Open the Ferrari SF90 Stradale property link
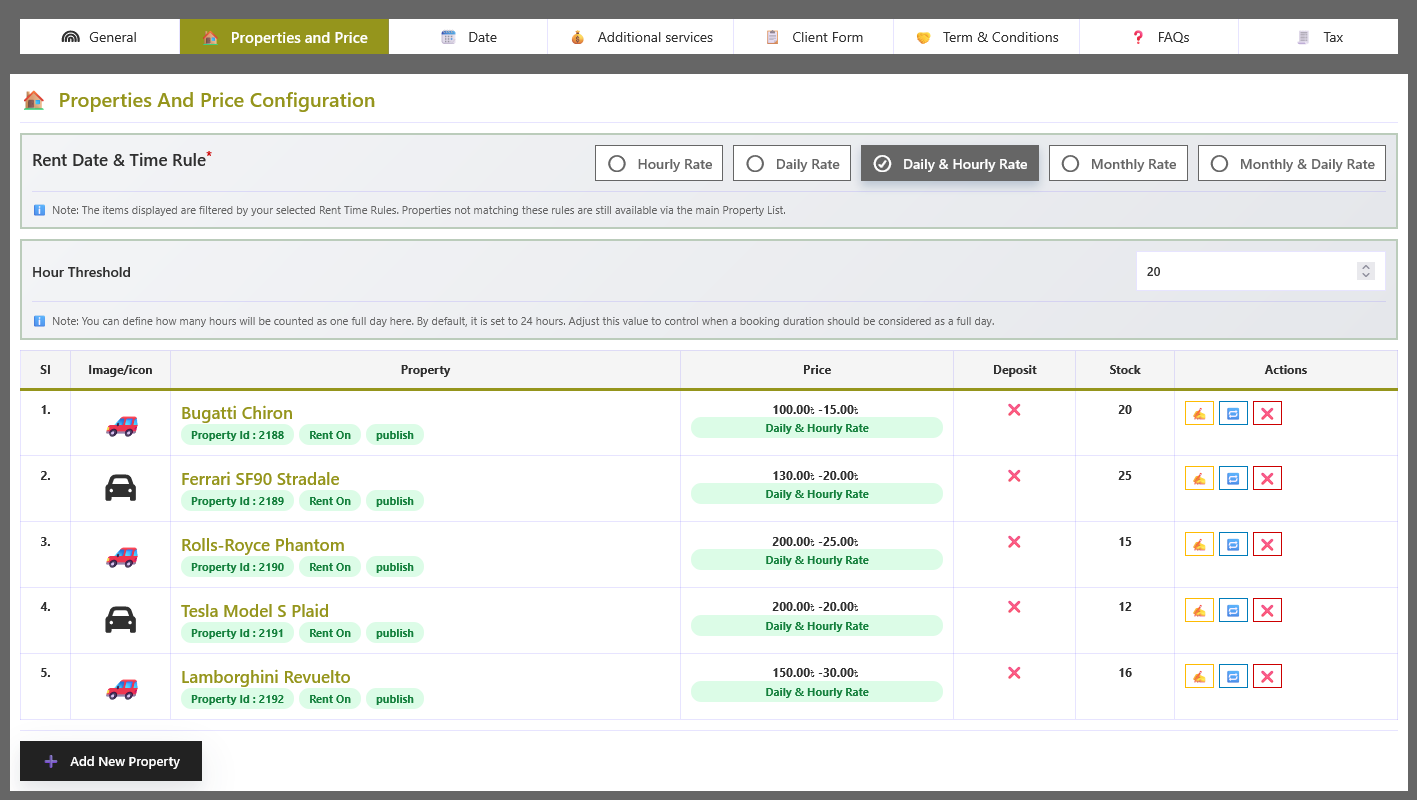 click(x=260, y=479)
